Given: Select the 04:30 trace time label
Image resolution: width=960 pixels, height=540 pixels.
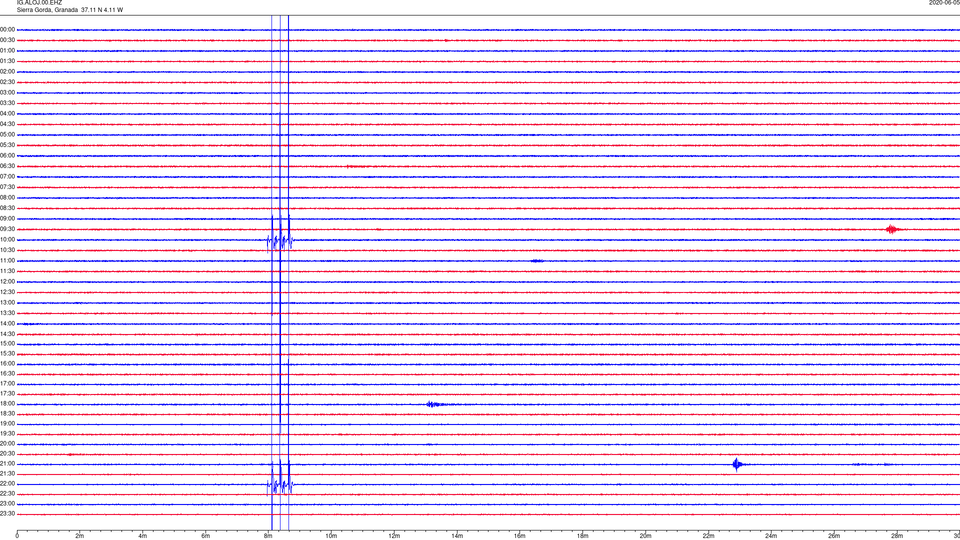Looking at the screenshot, I should [x=7, y=124].
